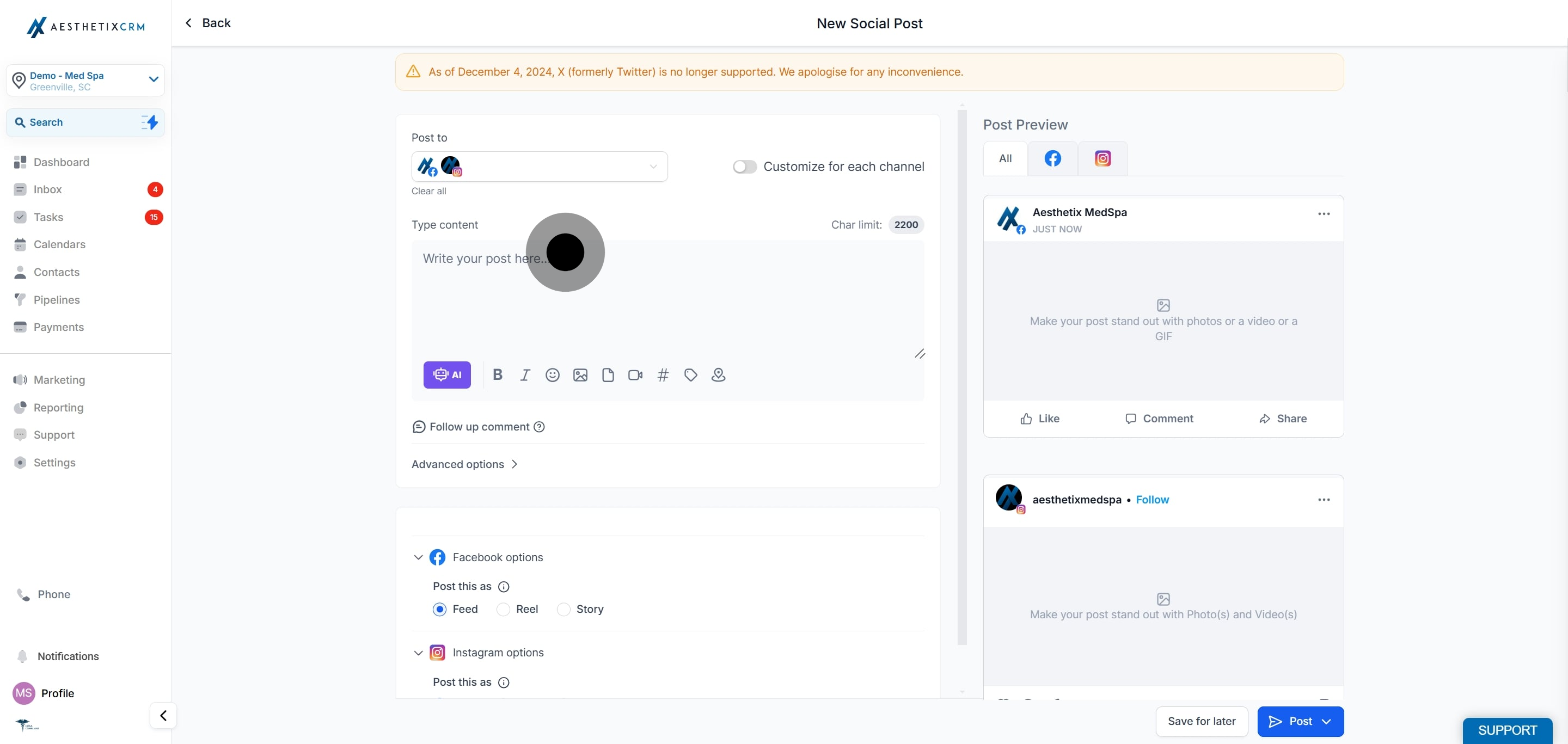Click the form's vertical scrollbar
The width and height of the screenshot is (1568, 744).
(961, 377)
